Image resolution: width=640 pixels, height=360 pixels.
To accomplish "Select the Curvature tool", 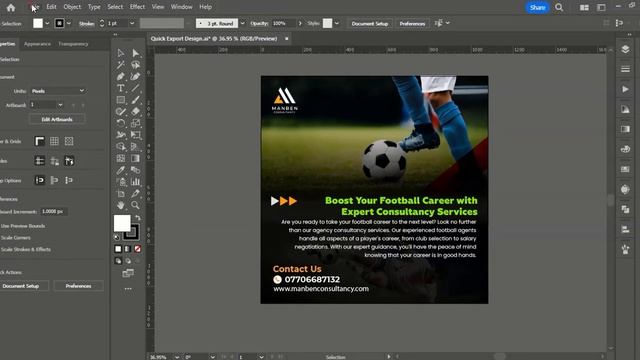I will [x=136, y=76].
